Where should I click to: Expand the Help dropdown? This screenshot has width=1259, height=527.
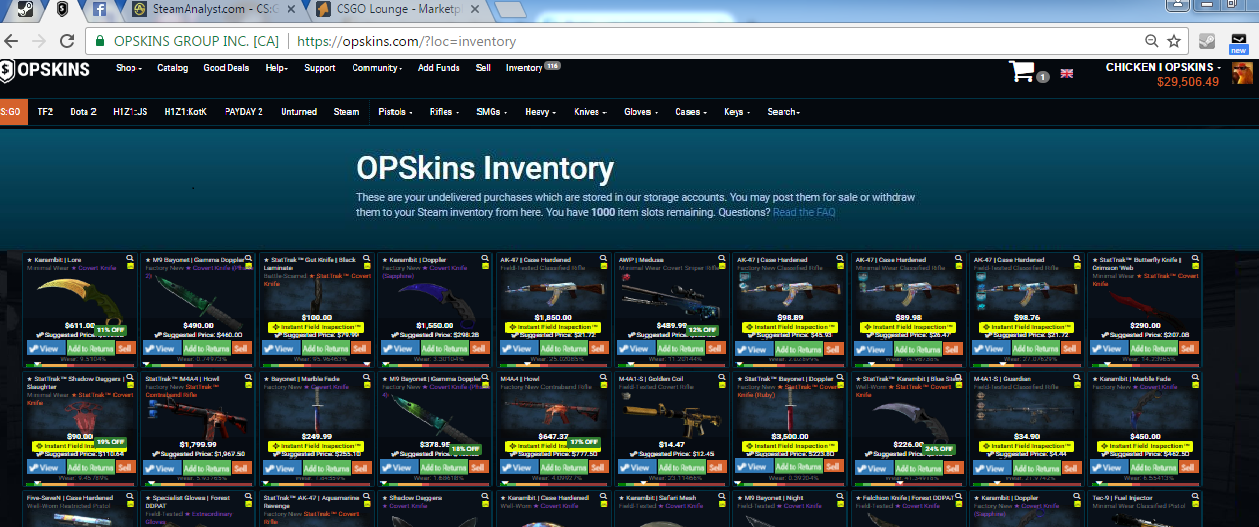pyautogui.click(x=277, y=68)
